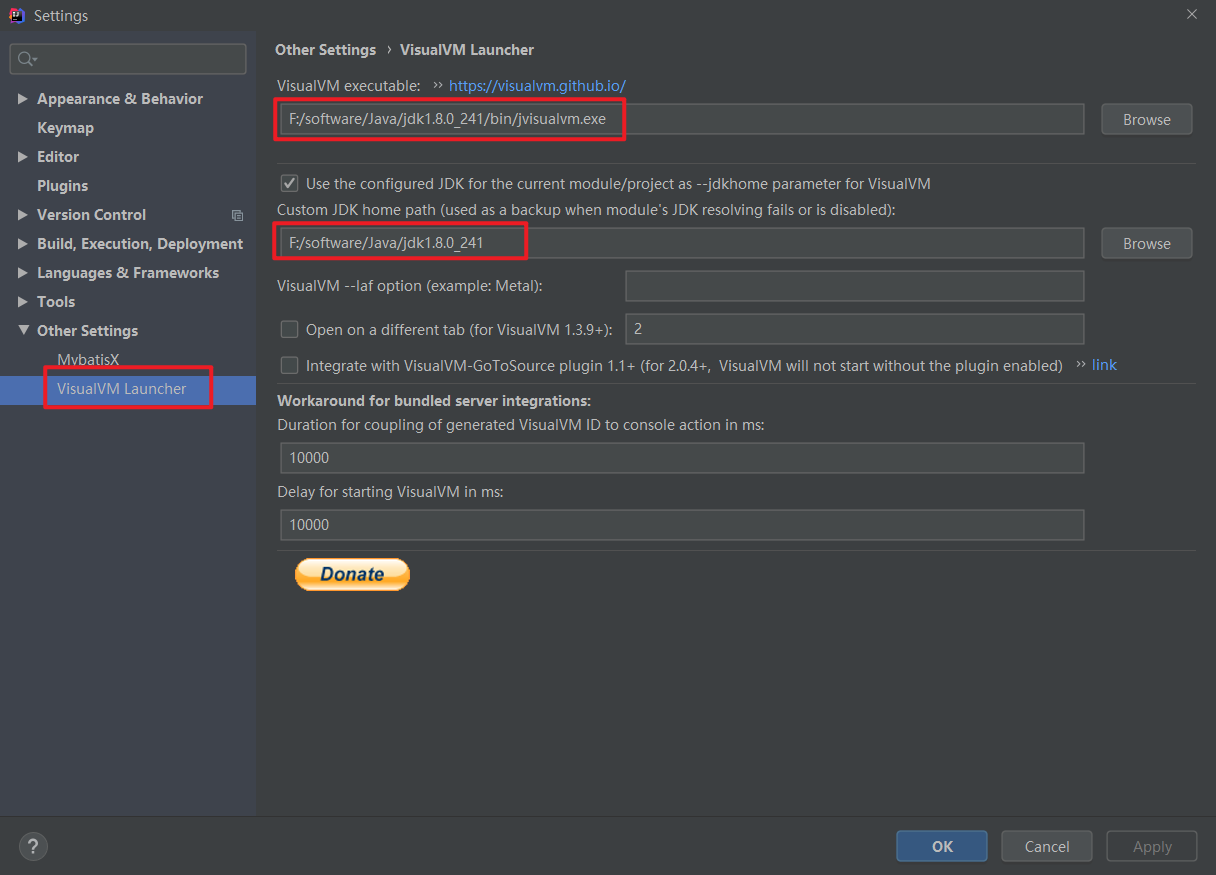
Task: Expand Build, Execution, Deployment section
Action: click(x=23, y=244)
